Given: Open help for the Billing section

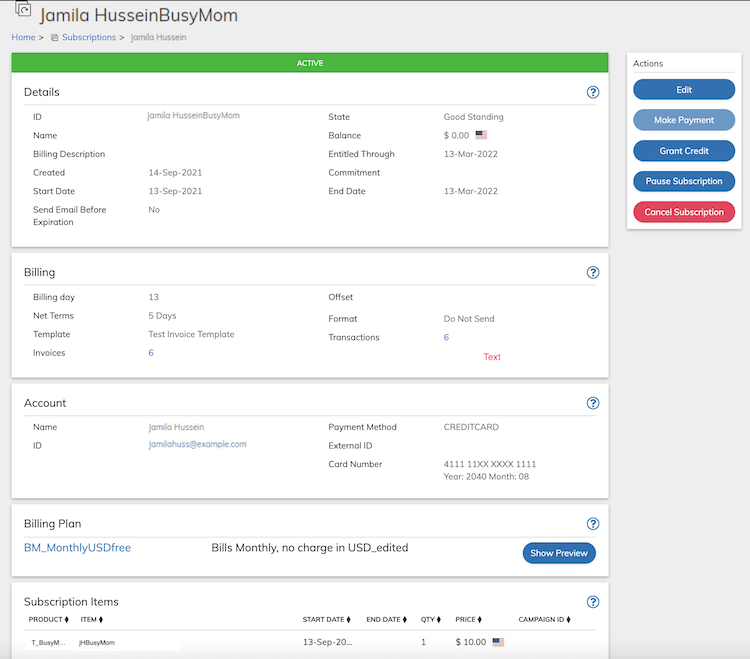Looking at the screenshot, I should (593, 273).
